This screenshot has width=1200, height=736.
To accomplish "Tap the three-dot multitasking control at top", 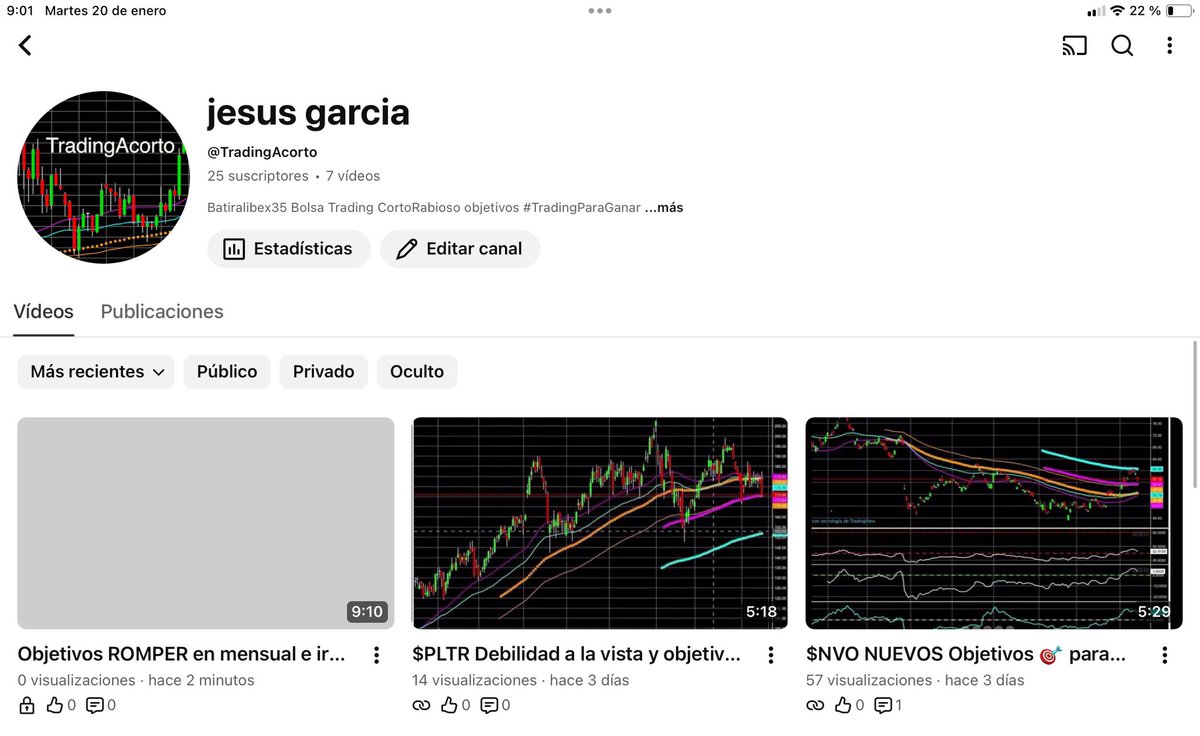I will coord(600,11).
